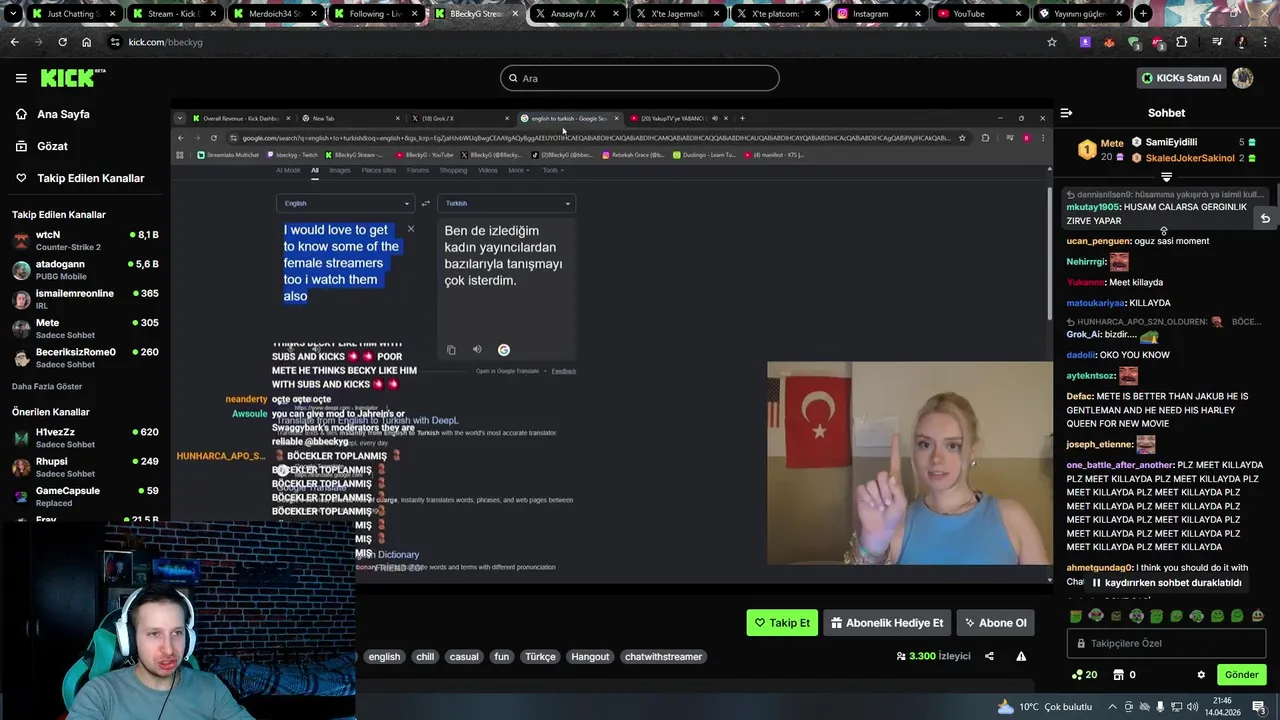
Task: Click Abonelik Hediye Et button
Action: point(887,623)
